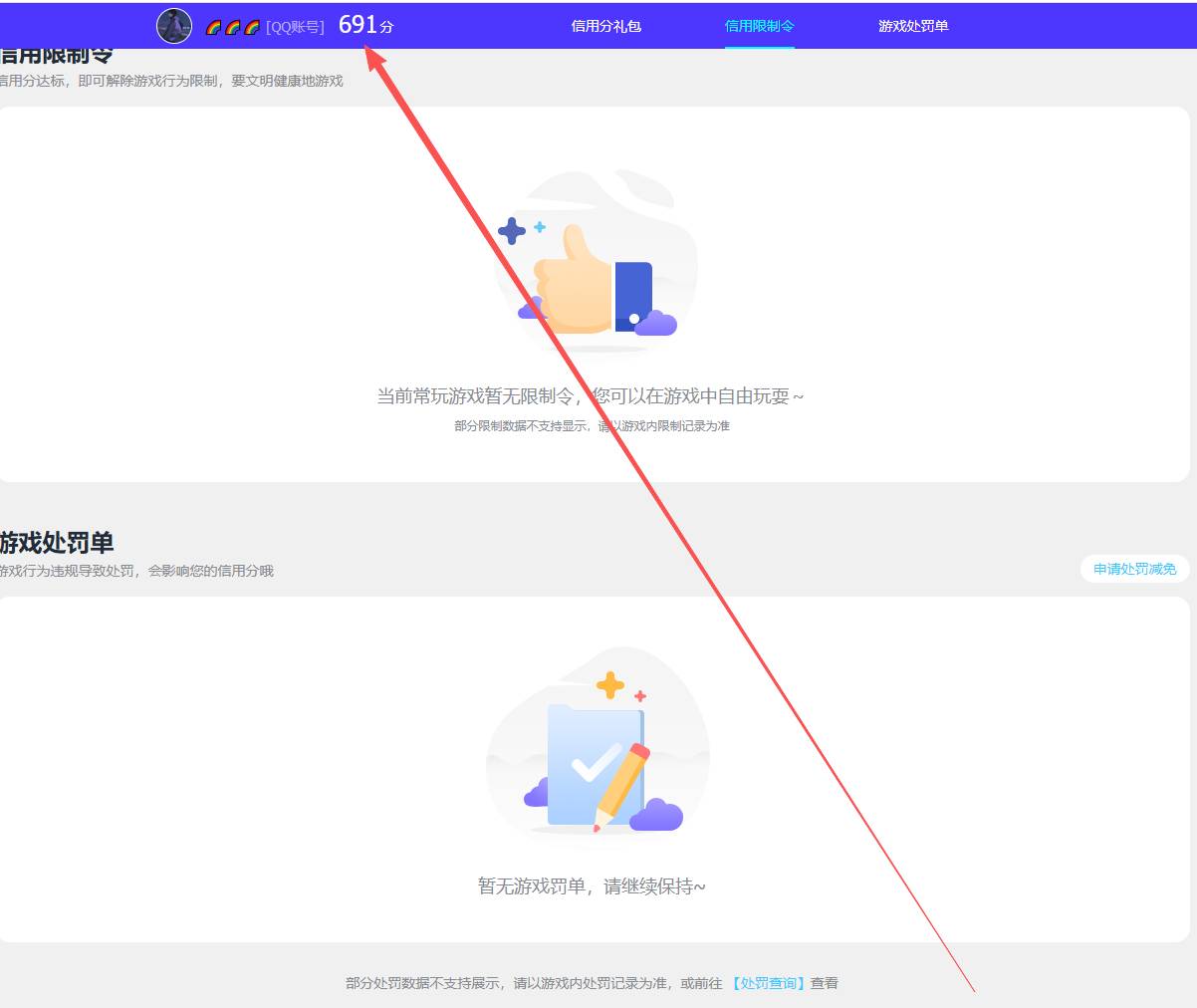Viewport: 1197px width, 1008px height.
Task: Click the 暂无游戏罚单，请继续保持 message
Action: coord(592,885)
